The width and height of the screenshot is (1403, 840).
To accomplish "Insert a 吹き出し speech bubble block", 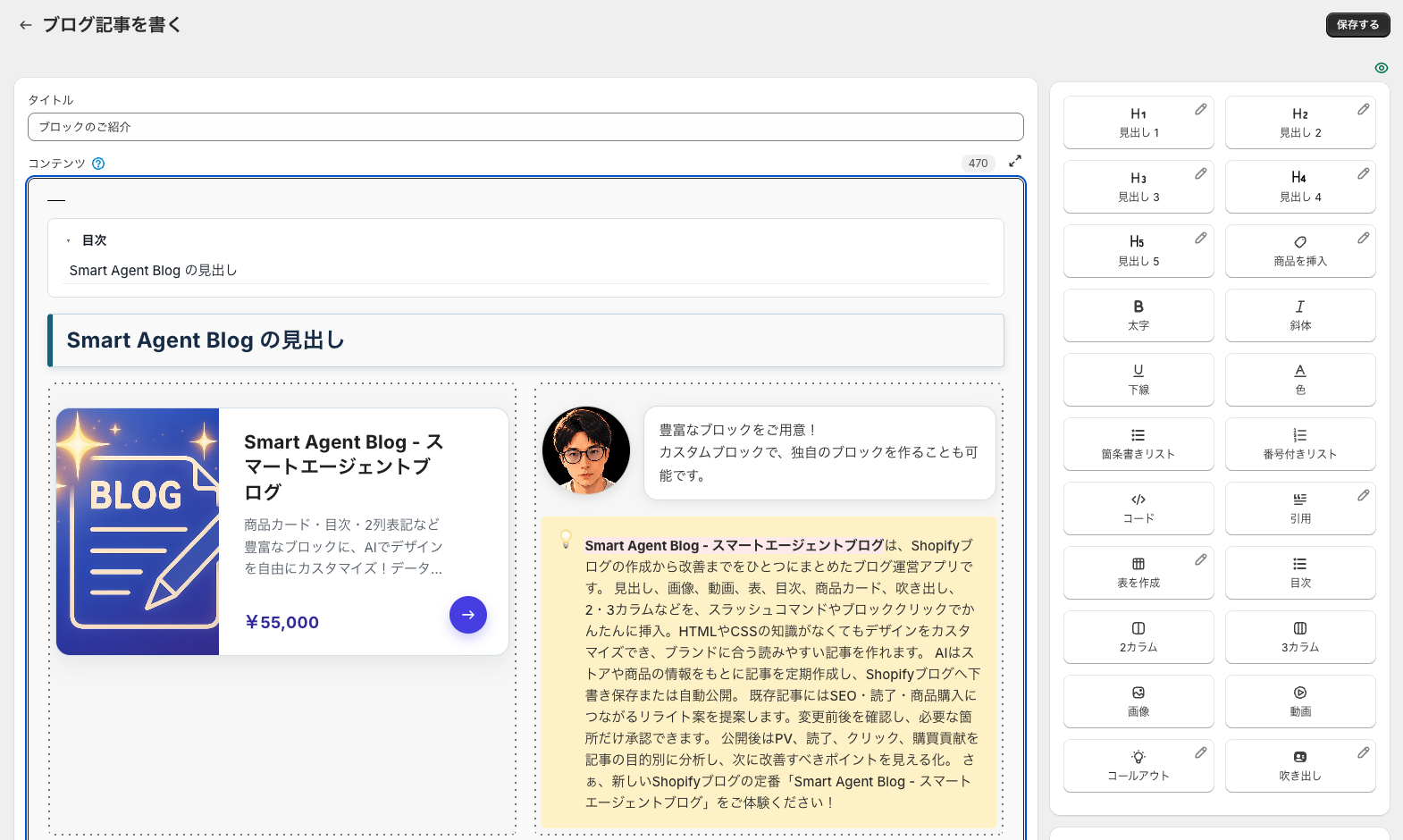I will pyautogui.click(x=1300, y=766).
